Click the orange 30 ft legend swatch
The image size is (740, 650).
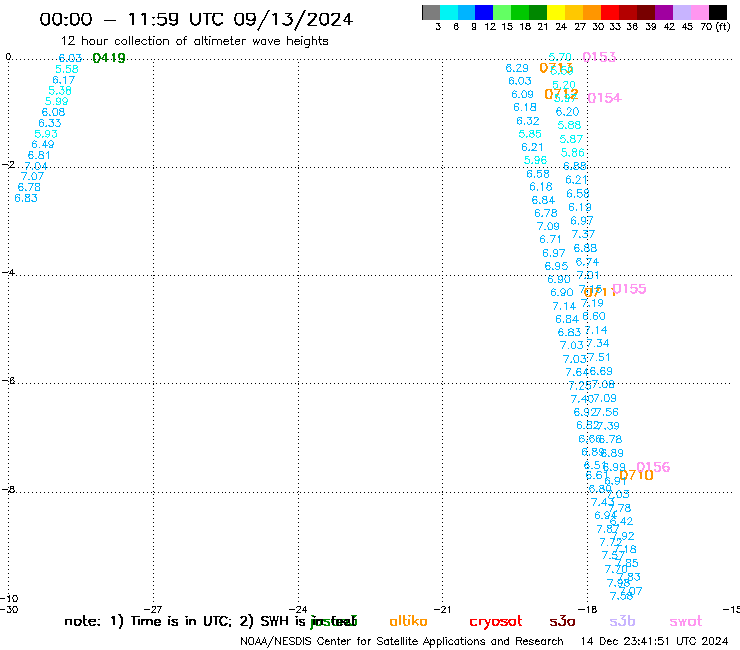tap(592, 12)
